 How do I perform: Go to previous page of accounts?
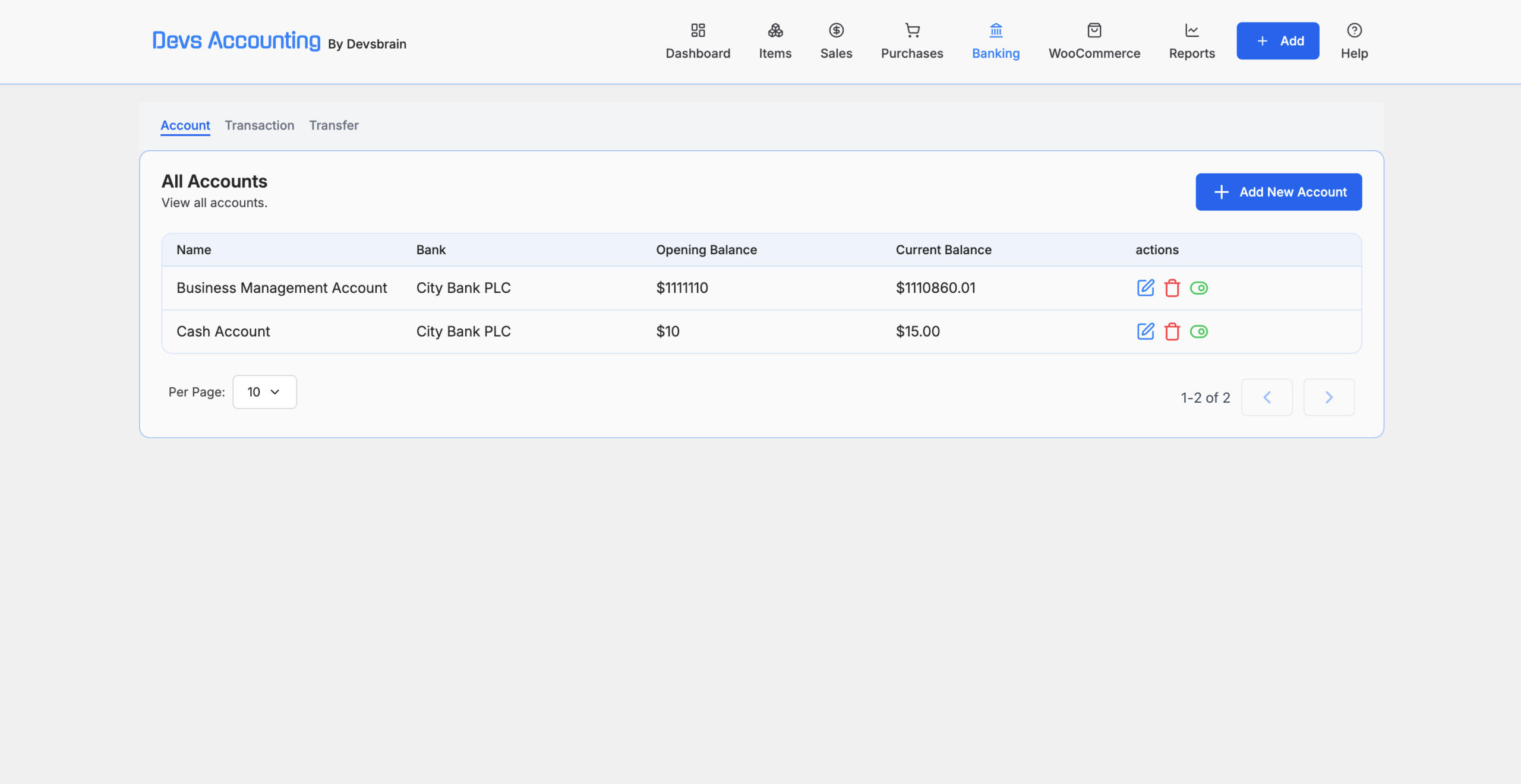(x=1267, y=397)
